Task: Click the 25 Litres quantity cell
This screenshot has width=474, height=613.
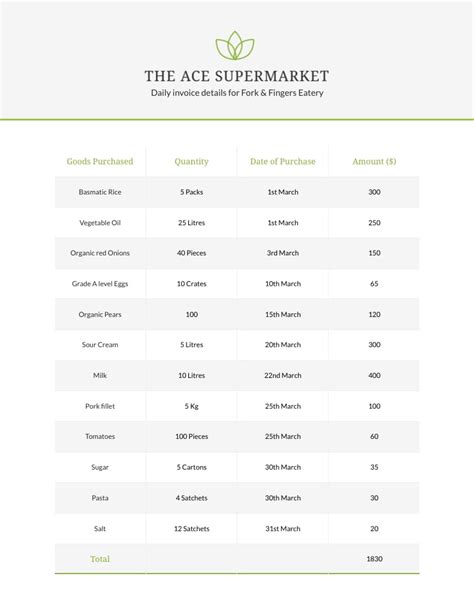Action: tap(191, 223)
